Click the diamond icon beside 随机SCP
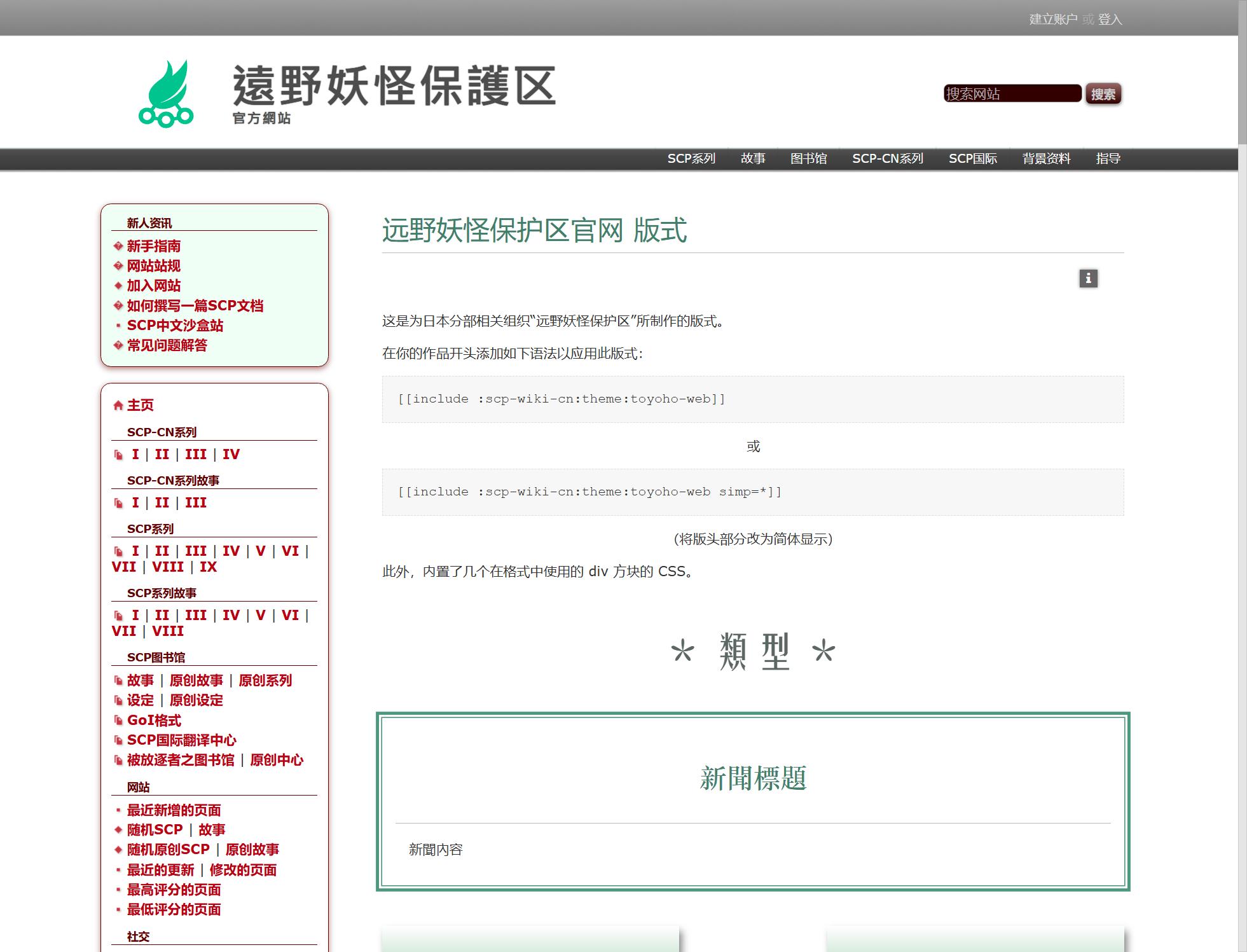The width and height of the screenshot is (1247, 952). (x=117, y=830)
